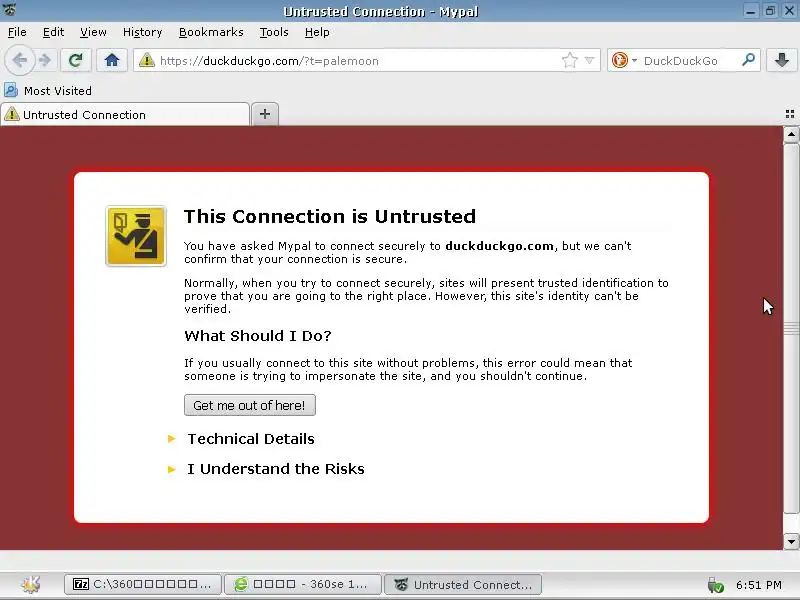This screenshot has height=600, width=800.
Task: Open the View menu
Action: [93, 32]
